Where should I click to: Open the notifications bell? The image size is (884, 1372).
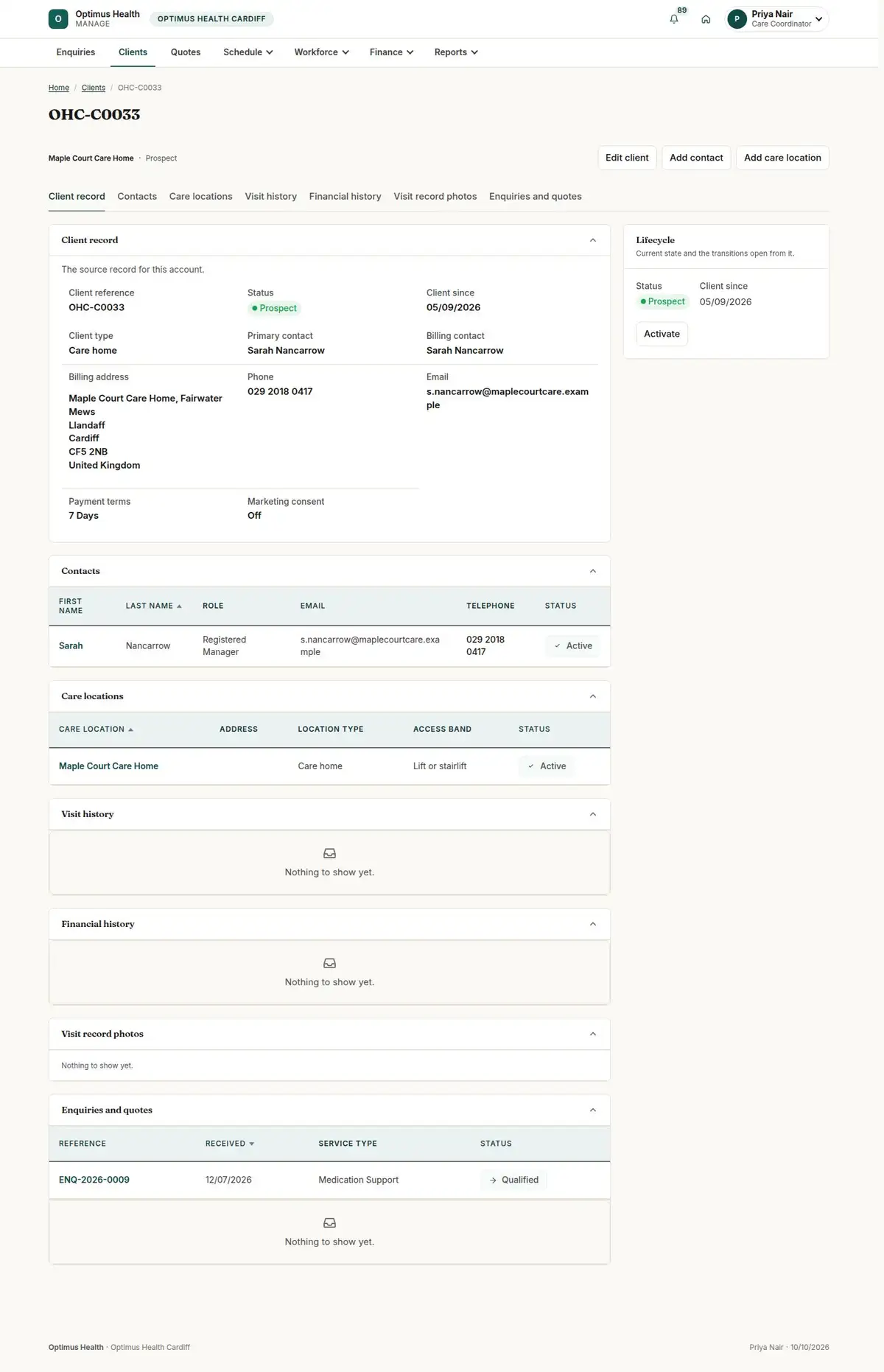tap(673, 19)
